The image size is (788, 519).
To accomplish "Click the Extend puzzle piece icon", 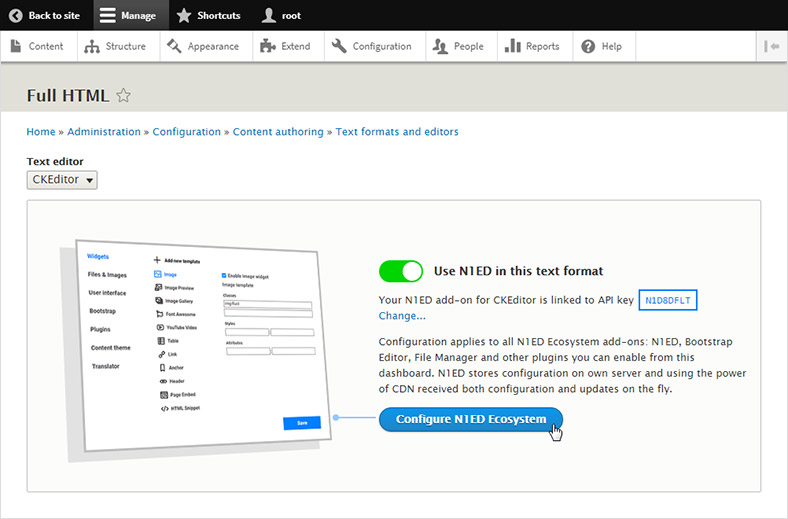I will click(x=268, y=46).
